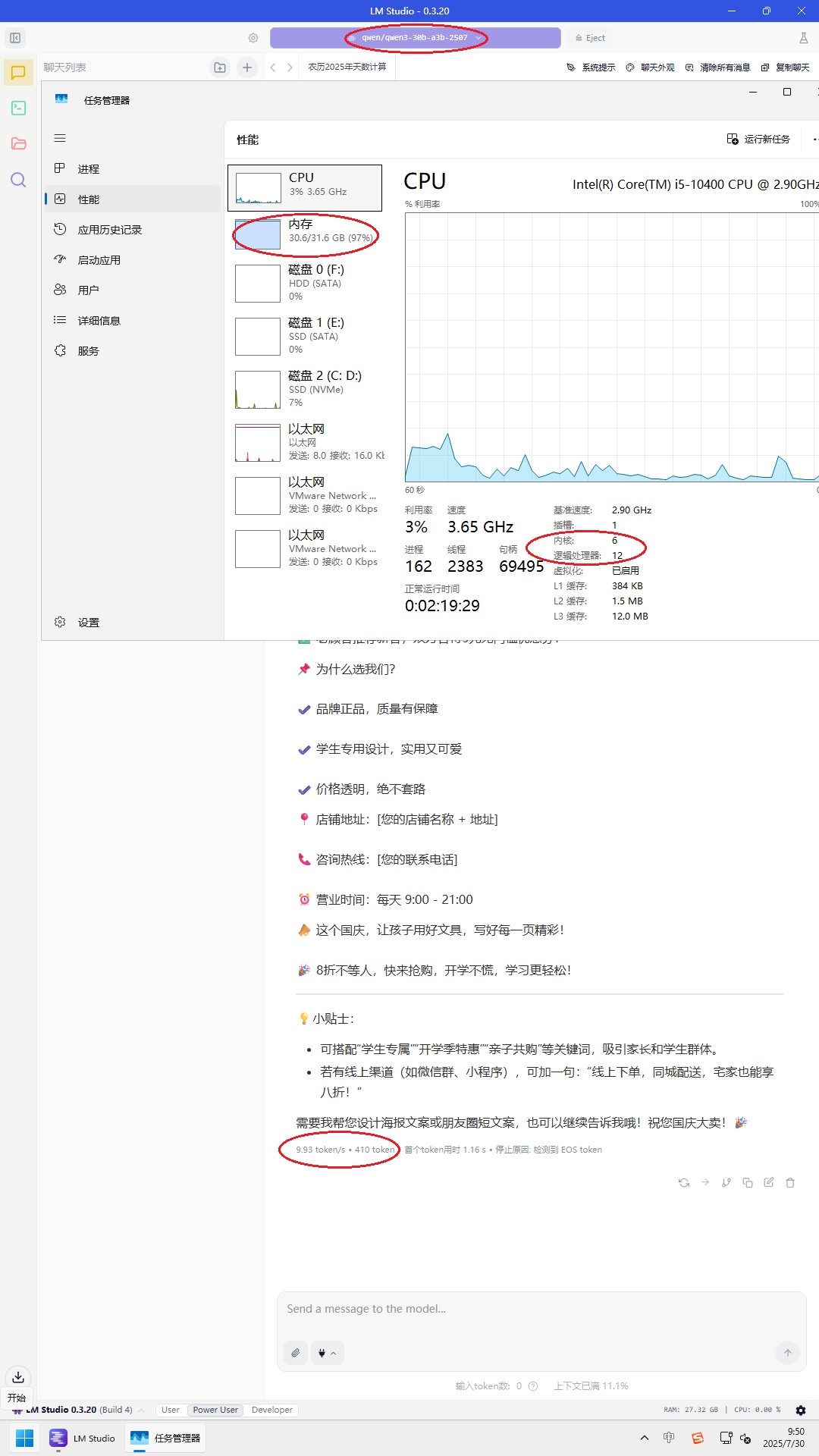Image resolution: width=819 pixels, height=1456 pixels.
Task: Select the CPU performance graph
Action: (x=305, y=188)
